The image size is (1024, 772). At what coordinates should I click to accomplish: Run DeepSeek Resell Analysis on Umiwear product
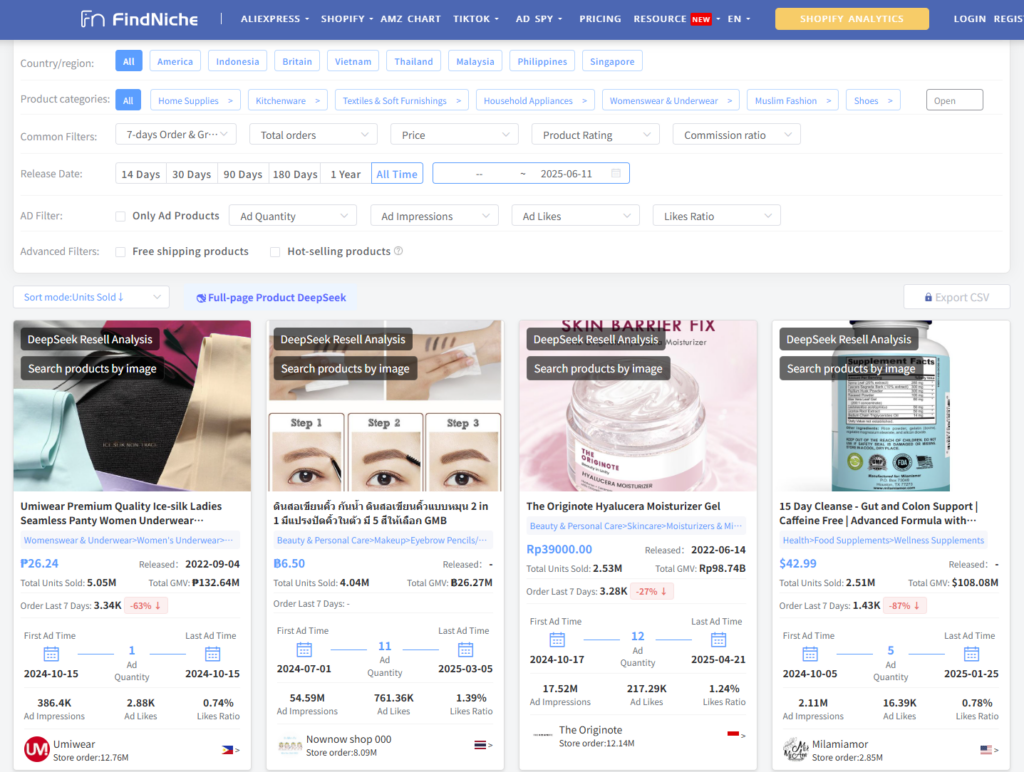90,340
